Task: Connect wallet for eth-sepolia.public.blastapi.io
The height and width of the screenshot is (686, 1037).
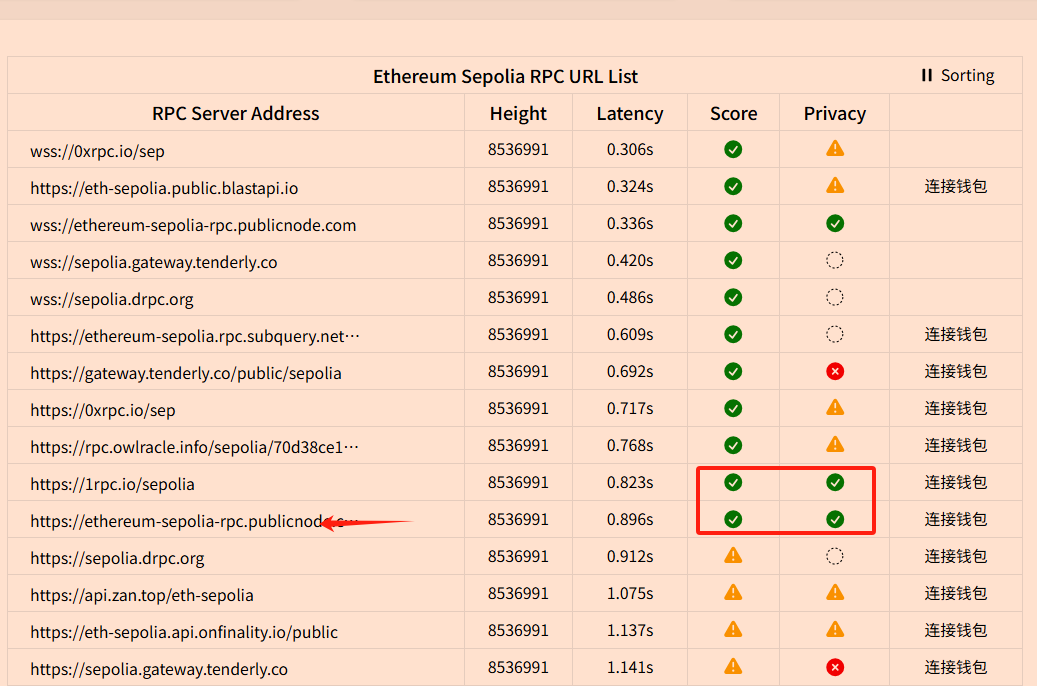Action: [x=956, y=187]
